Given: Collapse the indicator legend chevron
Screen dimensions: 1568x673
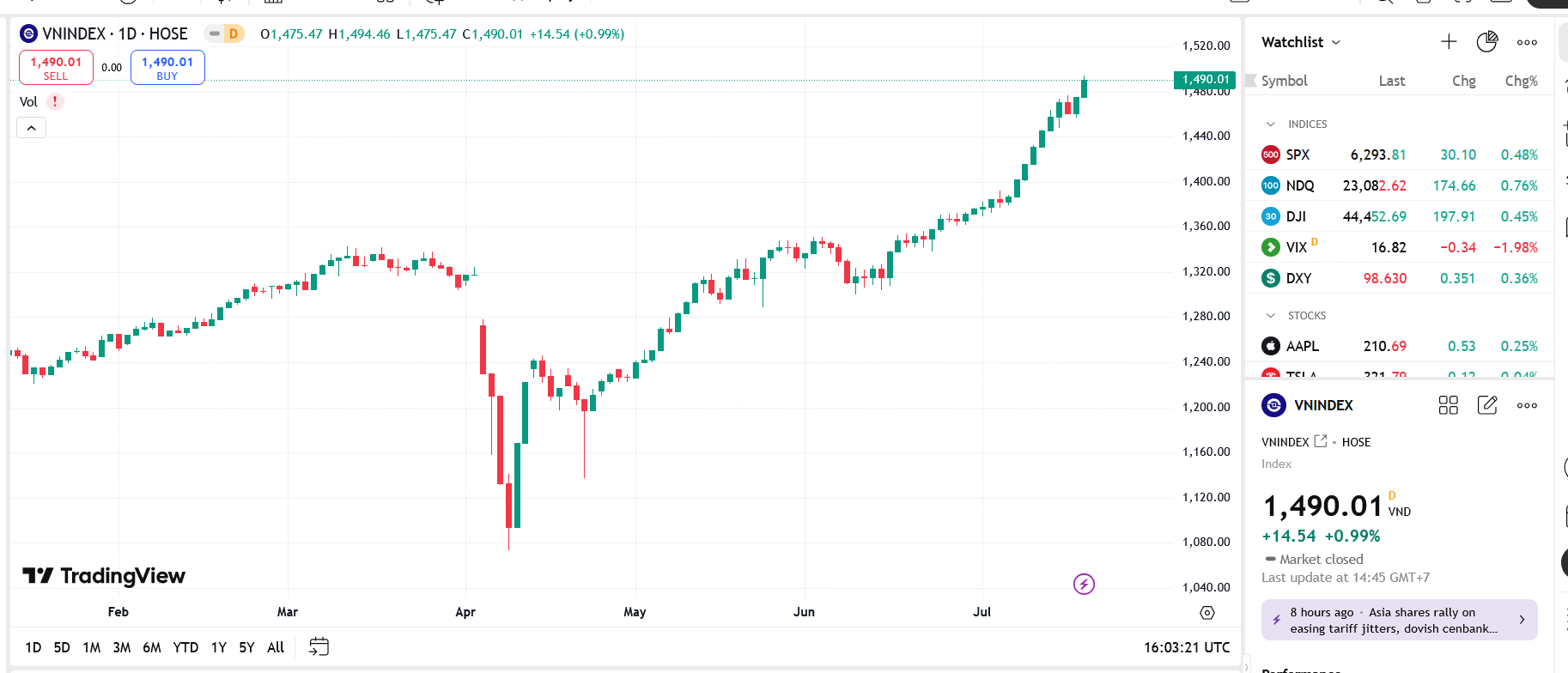Looking at the screenshot, I should click(31, 128).
